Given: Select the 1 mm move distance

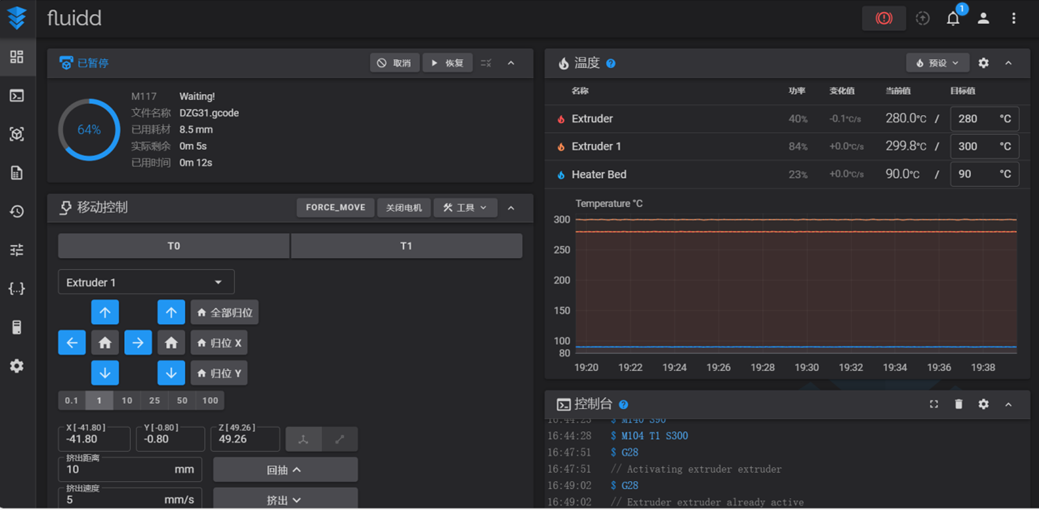Looking at the screenshot, I should tap(99, 400).
